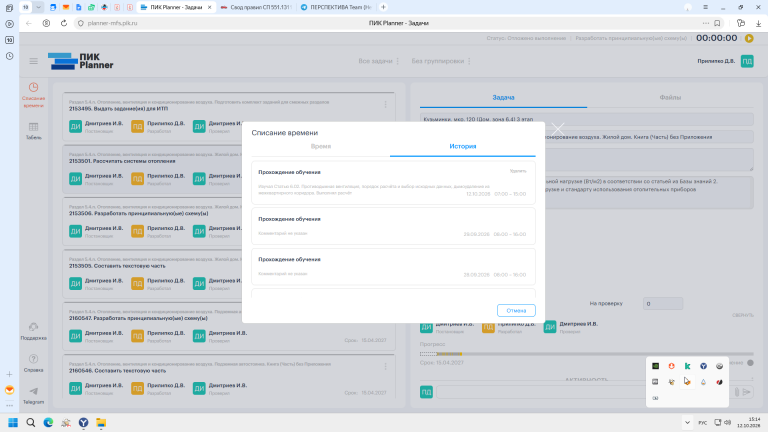
Task: Delete the first Прохождение обучения entry
Action: 518,171
